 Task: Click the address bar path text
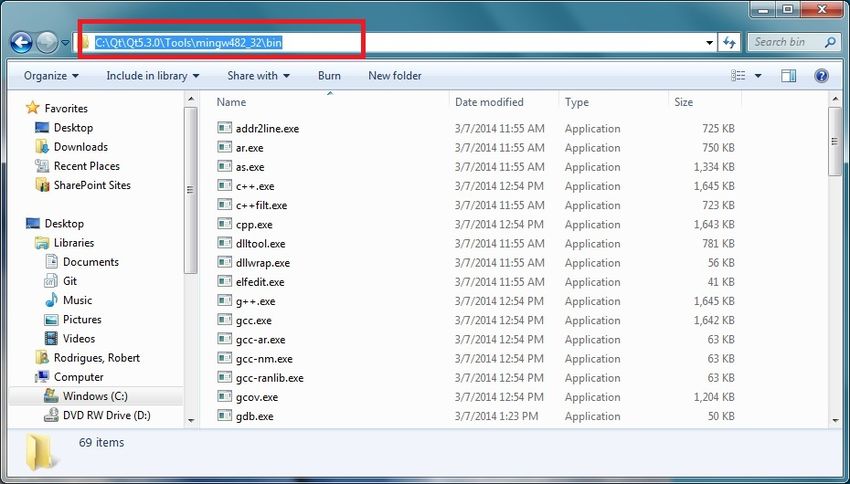188,42
